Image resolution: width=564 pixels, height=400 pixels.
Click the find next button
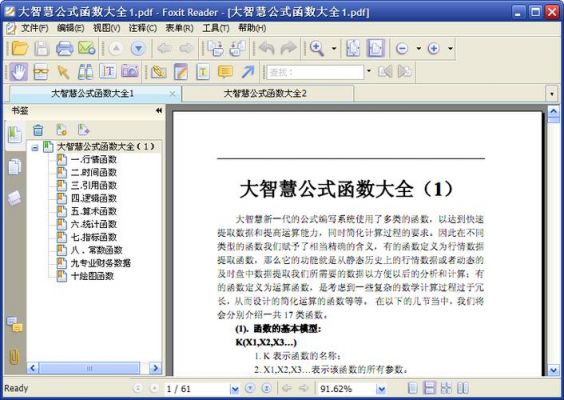[x=405, y=72]
